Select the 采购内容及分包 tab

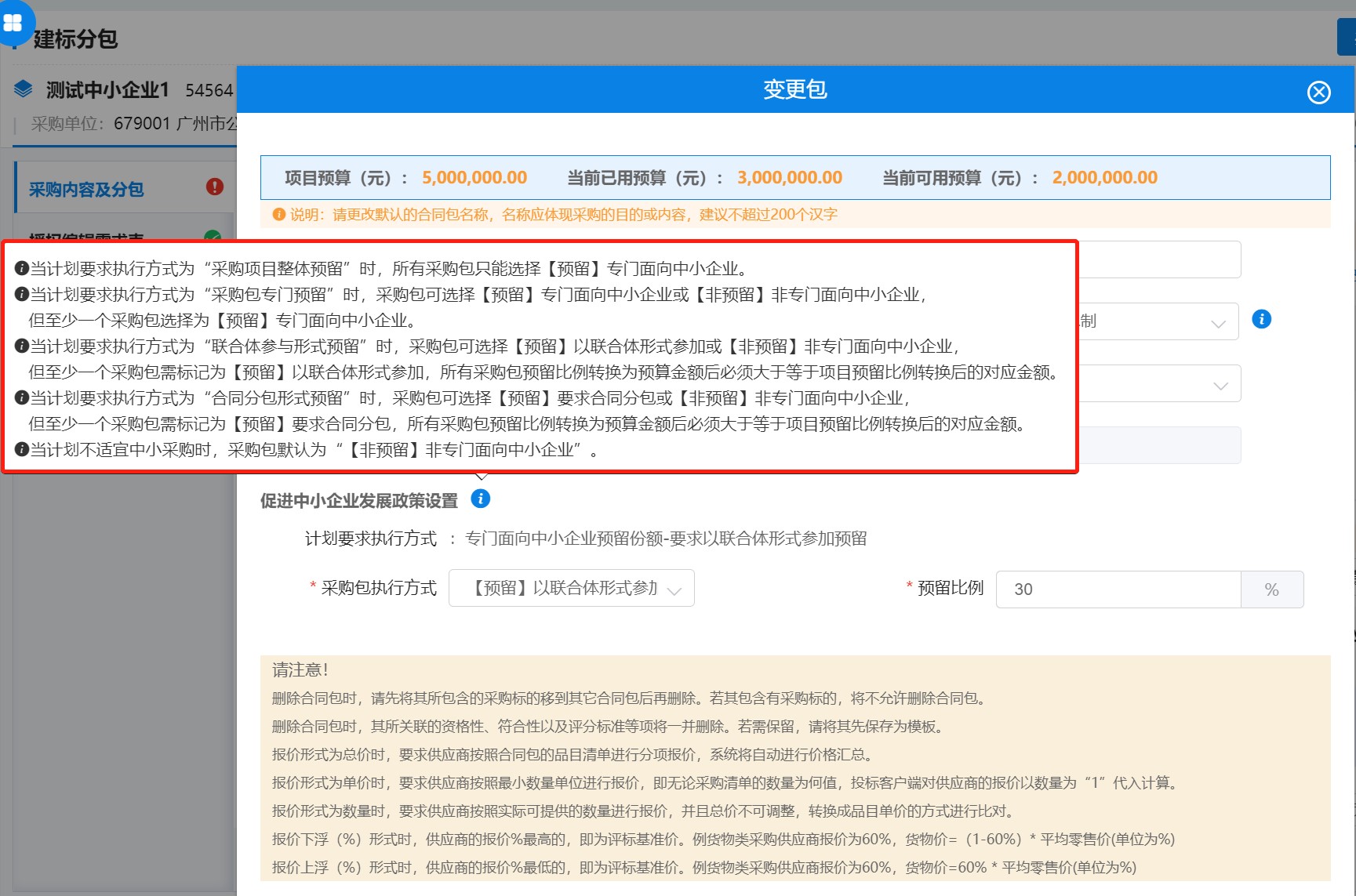point(86,189)
